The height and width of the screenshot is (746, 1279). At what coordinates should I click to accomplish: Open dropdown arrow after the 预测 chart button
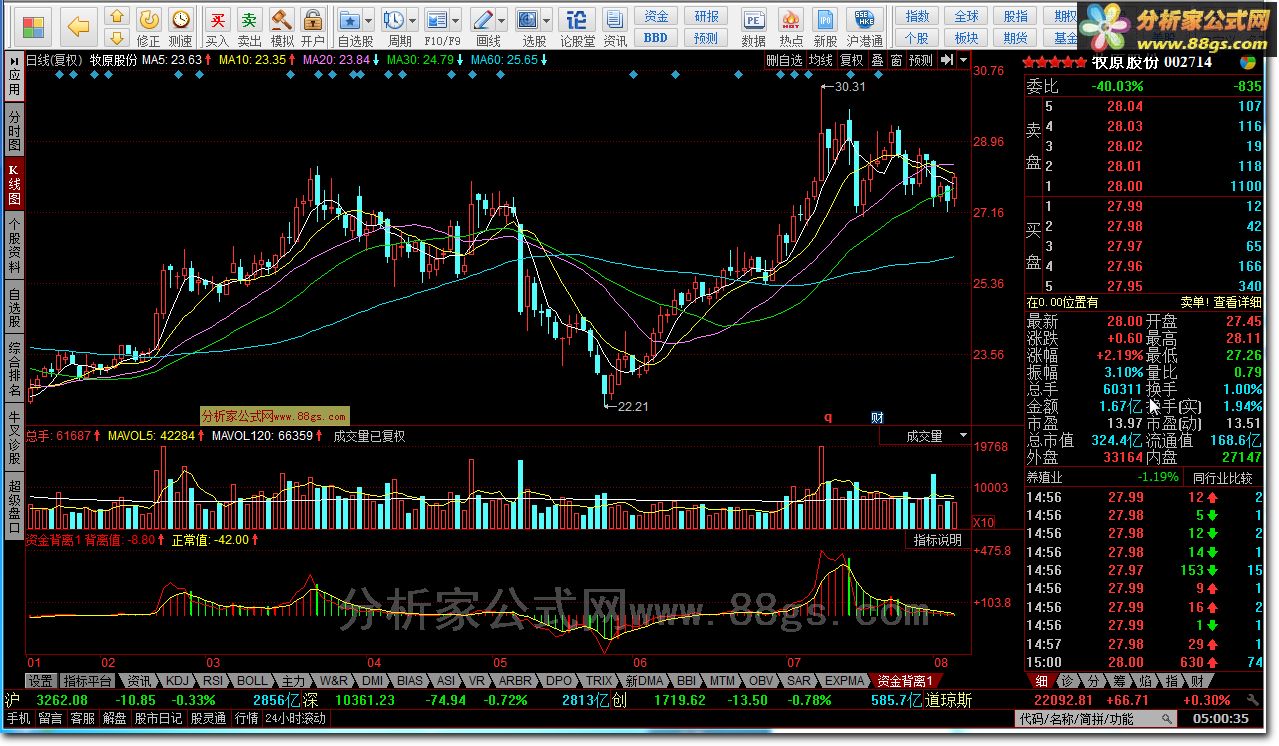963,60
